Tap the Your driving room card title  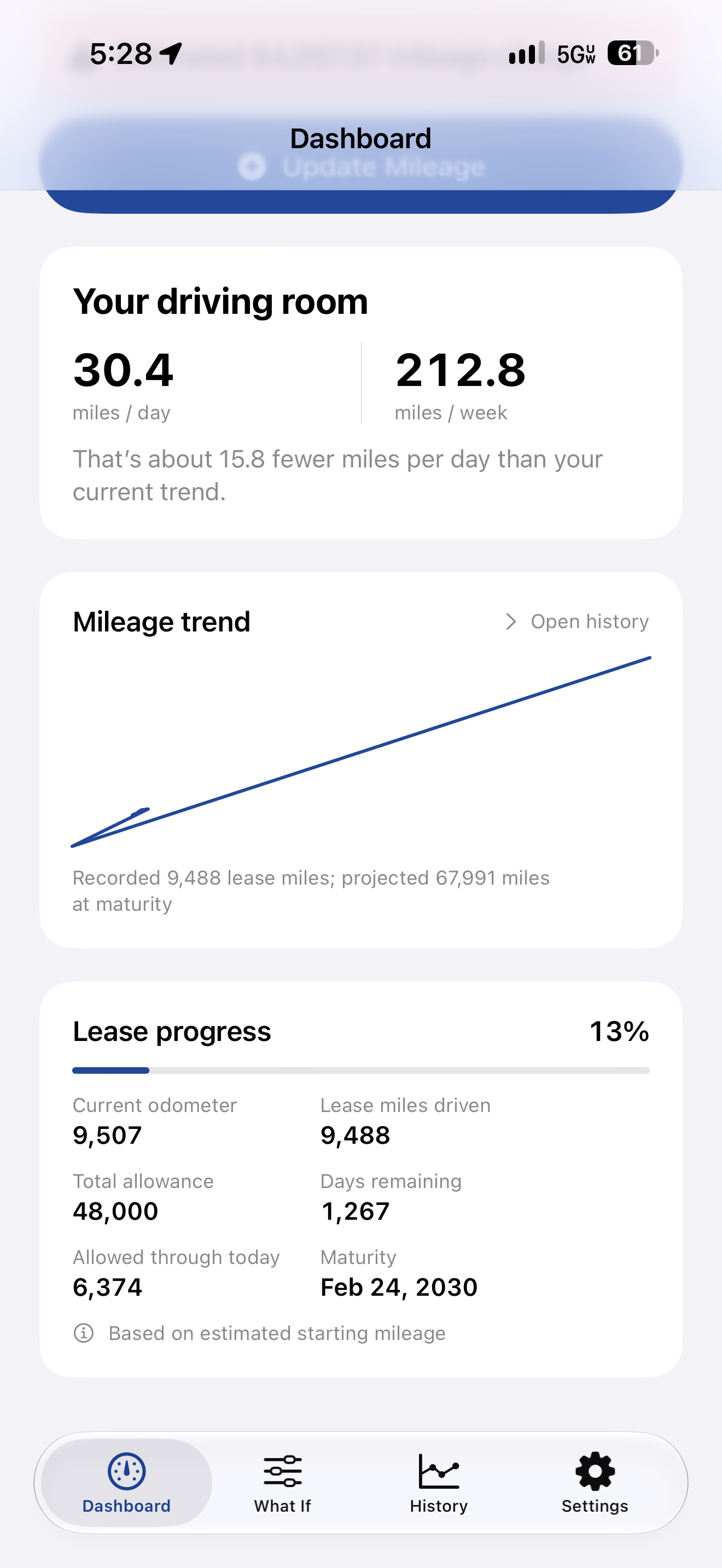click(220, 302)
